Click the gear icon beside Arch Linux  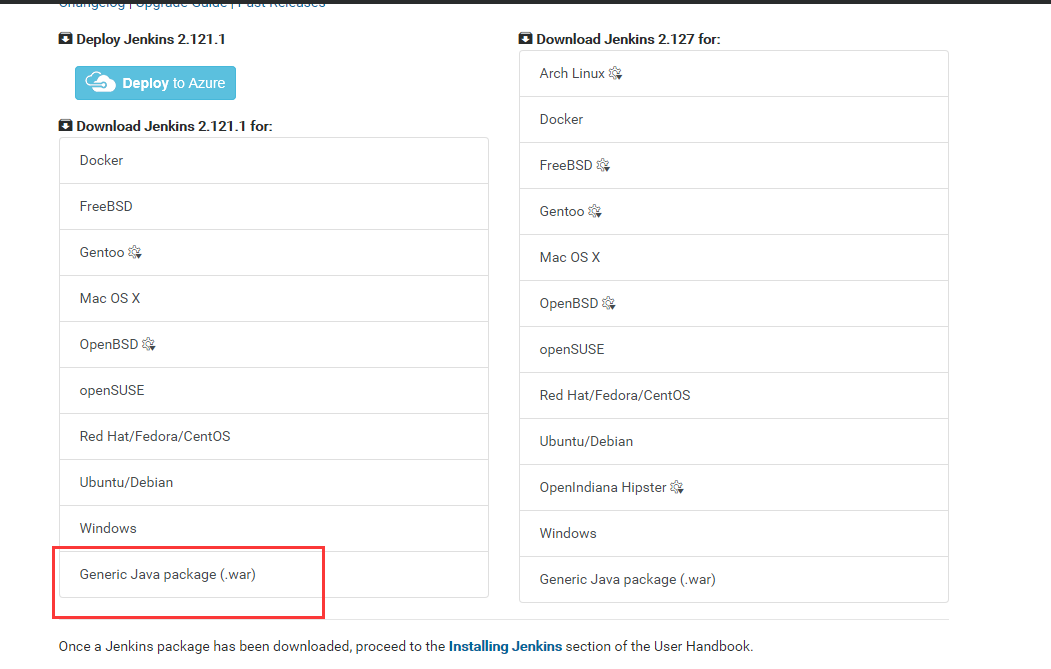[615, 73]
